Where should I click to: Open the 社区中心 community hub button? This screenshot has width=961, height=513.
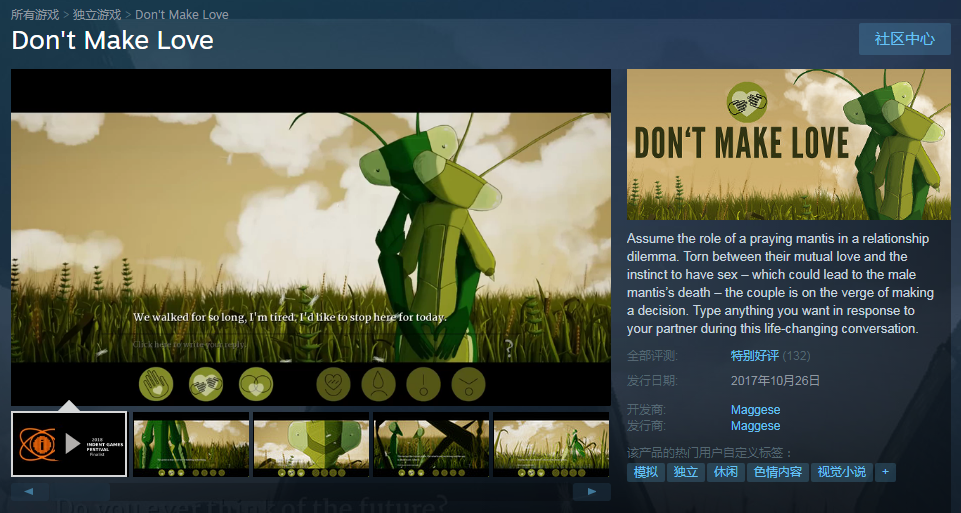(904, 39)
